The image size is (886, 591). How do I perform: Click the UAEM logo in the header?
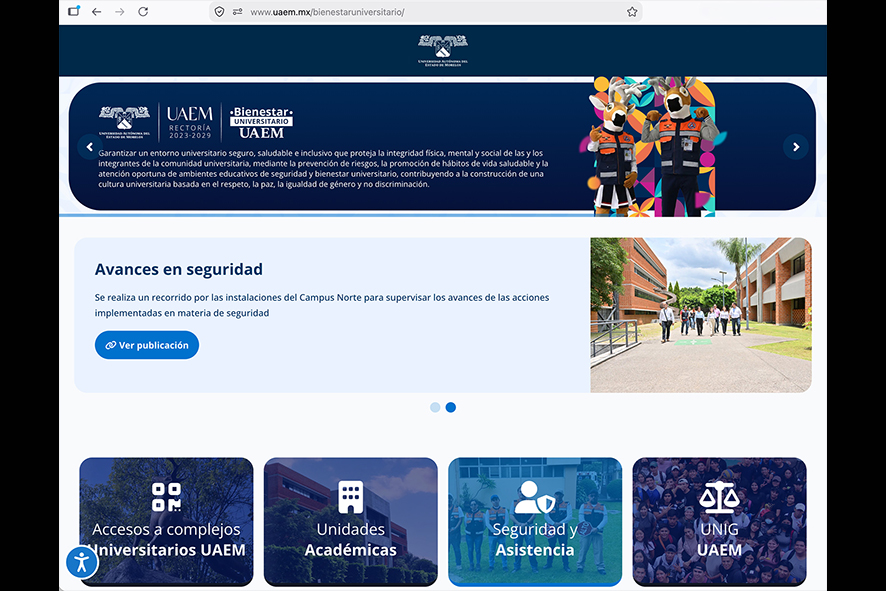tap(443, 51)
